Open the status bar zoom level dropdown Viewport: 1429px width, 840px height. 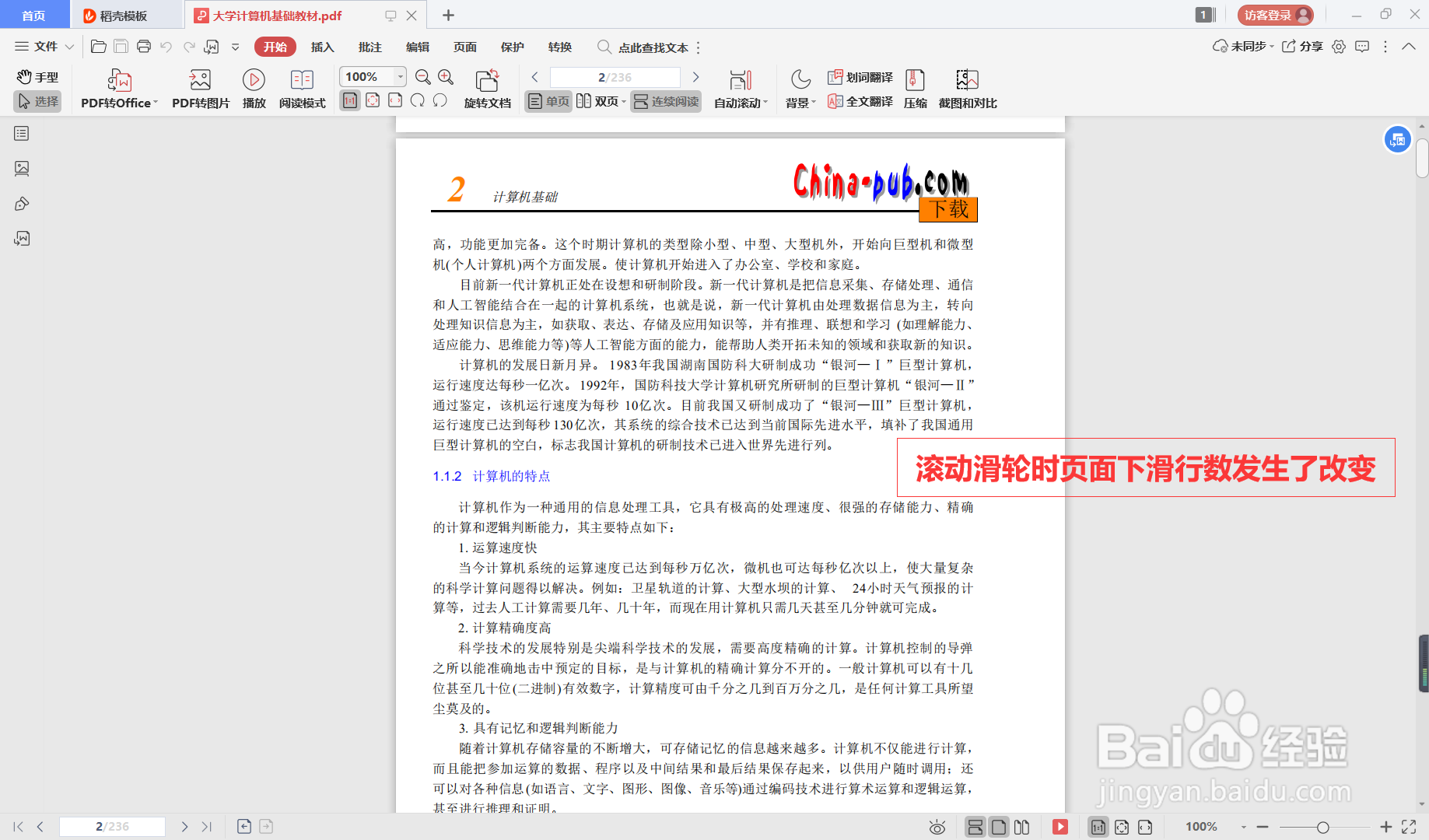[x=1244, y=827]
